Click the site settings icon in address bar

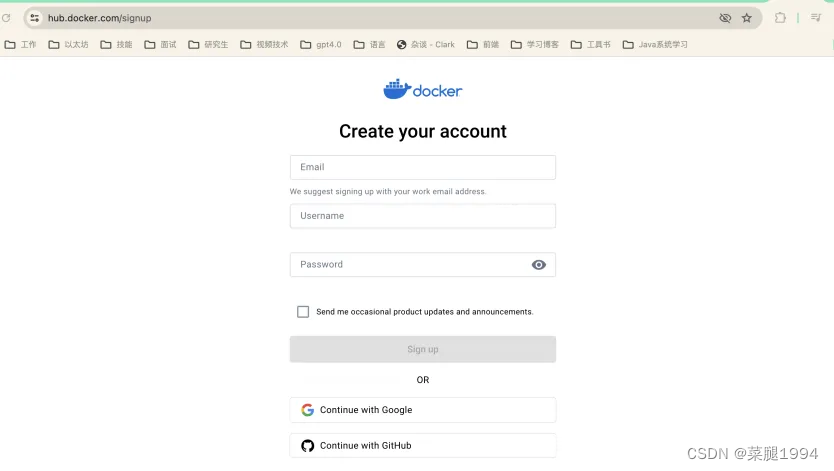34,18
